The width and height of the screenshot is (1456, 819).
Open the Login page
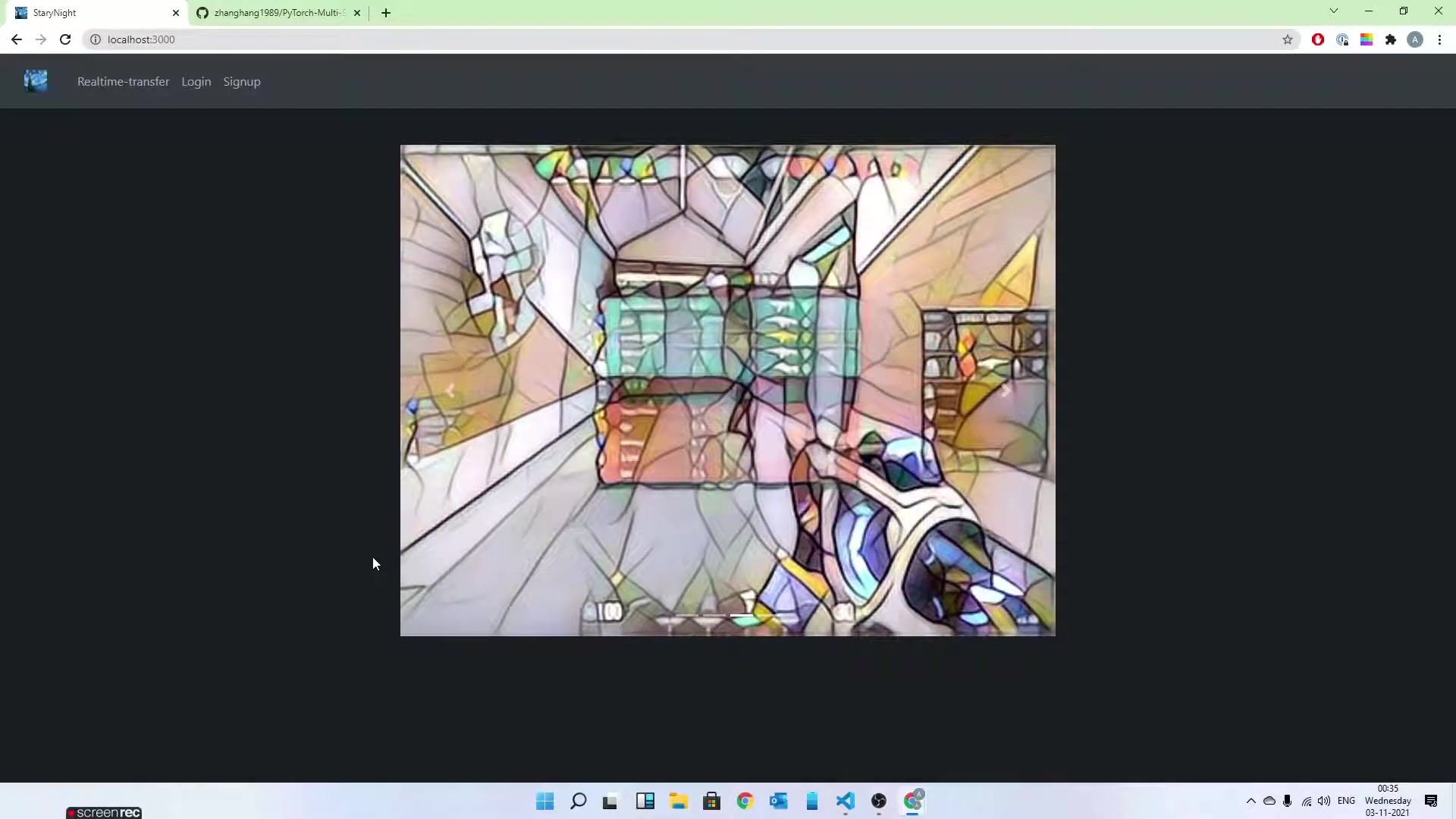coord(196,82)
